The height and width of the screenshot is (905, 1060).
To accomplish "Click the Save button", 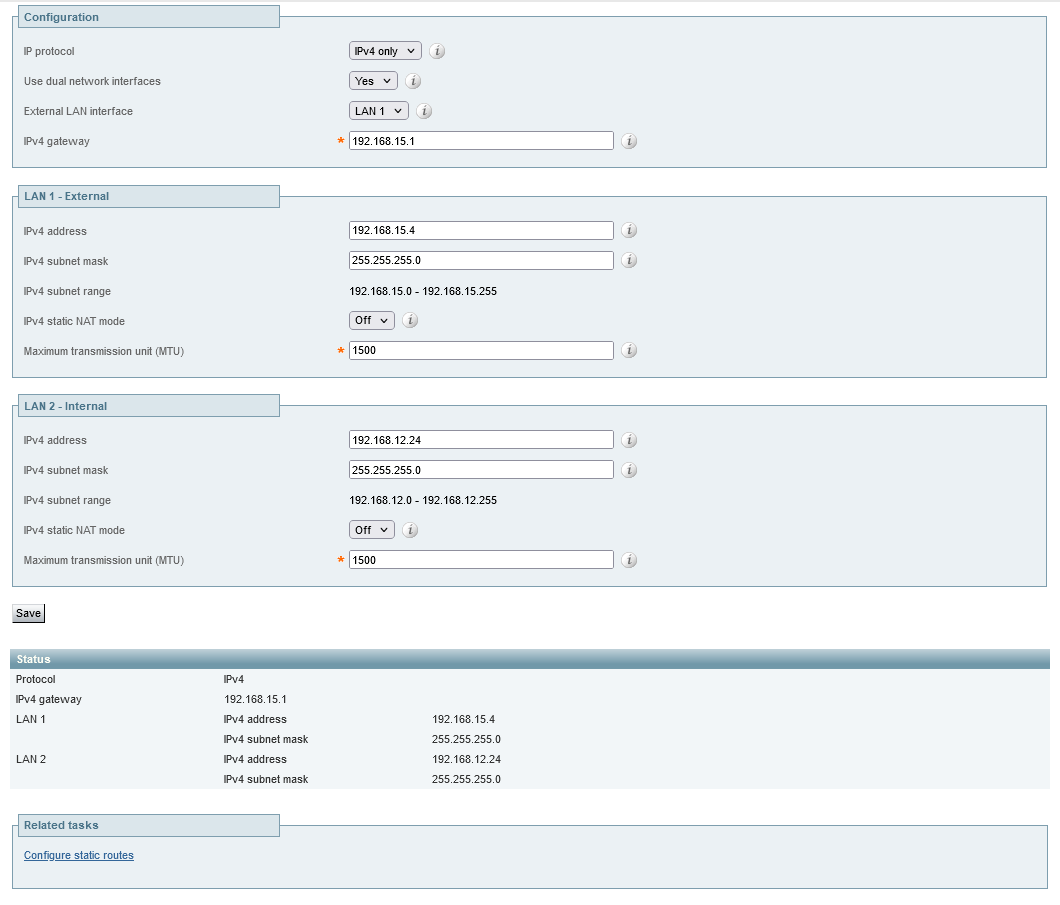I will coord(27,613).
